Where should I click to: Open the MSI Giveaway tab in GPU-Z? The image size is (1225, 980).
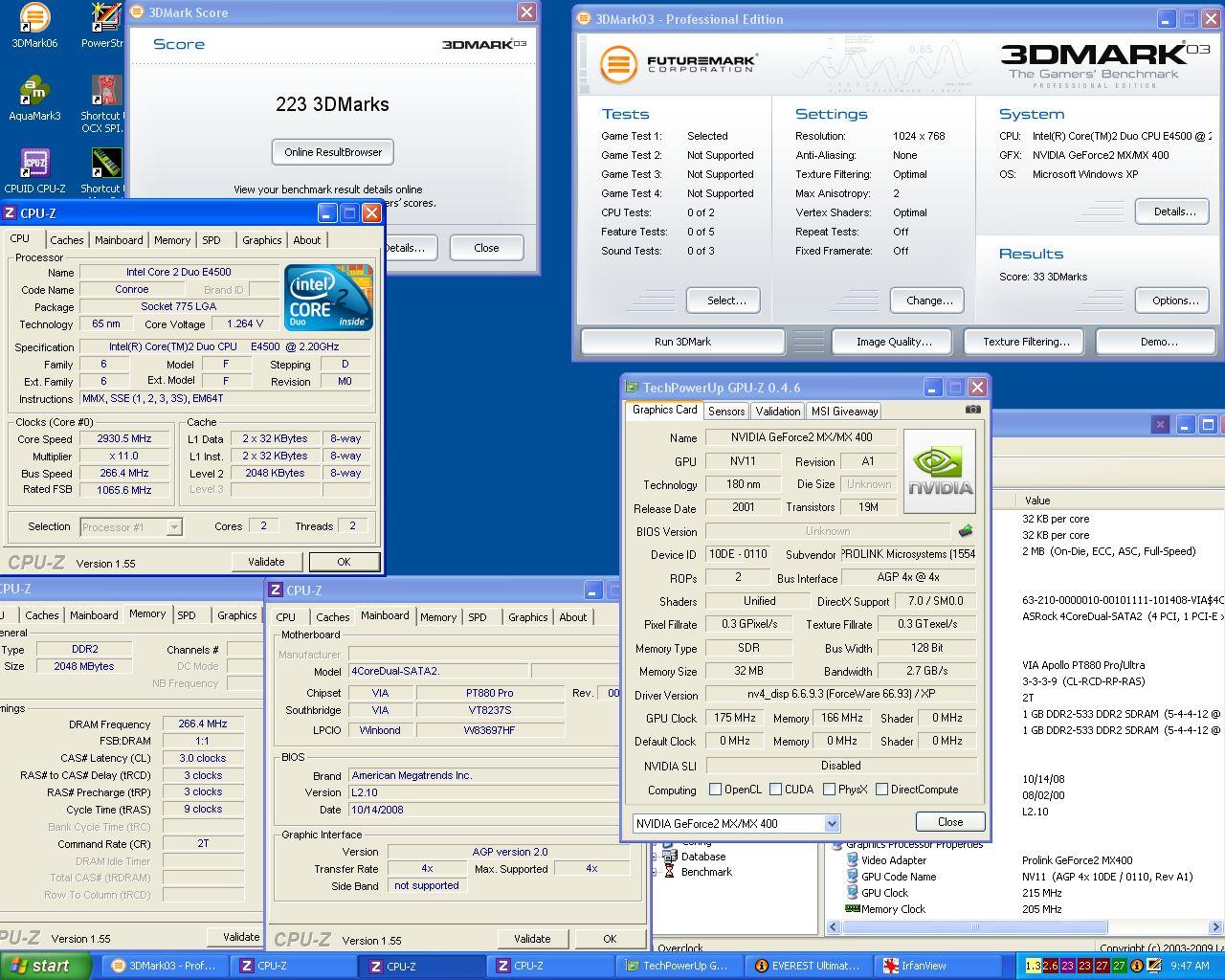pyautogui.click(x=844, y=411)
